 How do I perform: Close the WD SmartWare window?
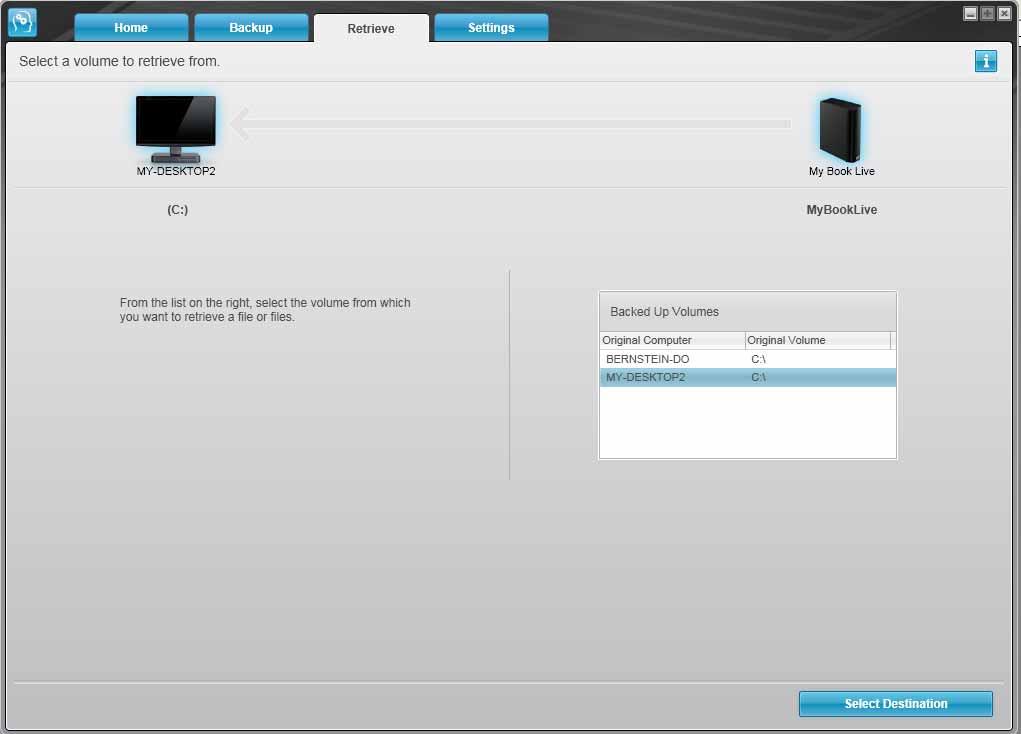pyautogui.click(x=1004, y=14)
